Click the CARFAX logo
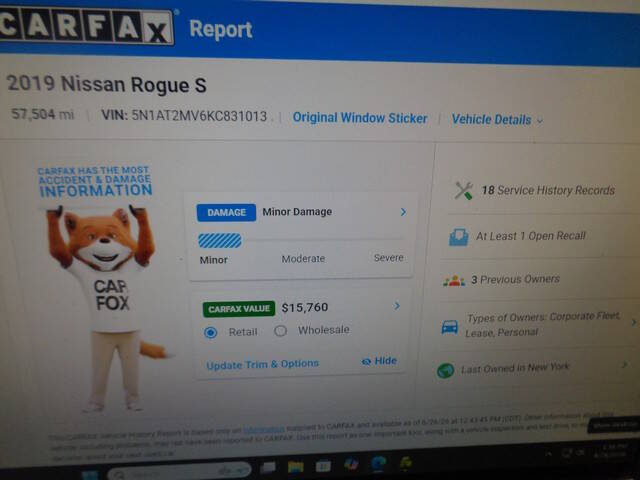The height and width of the screenshot is (480, 640). click(x=86, y=25)
